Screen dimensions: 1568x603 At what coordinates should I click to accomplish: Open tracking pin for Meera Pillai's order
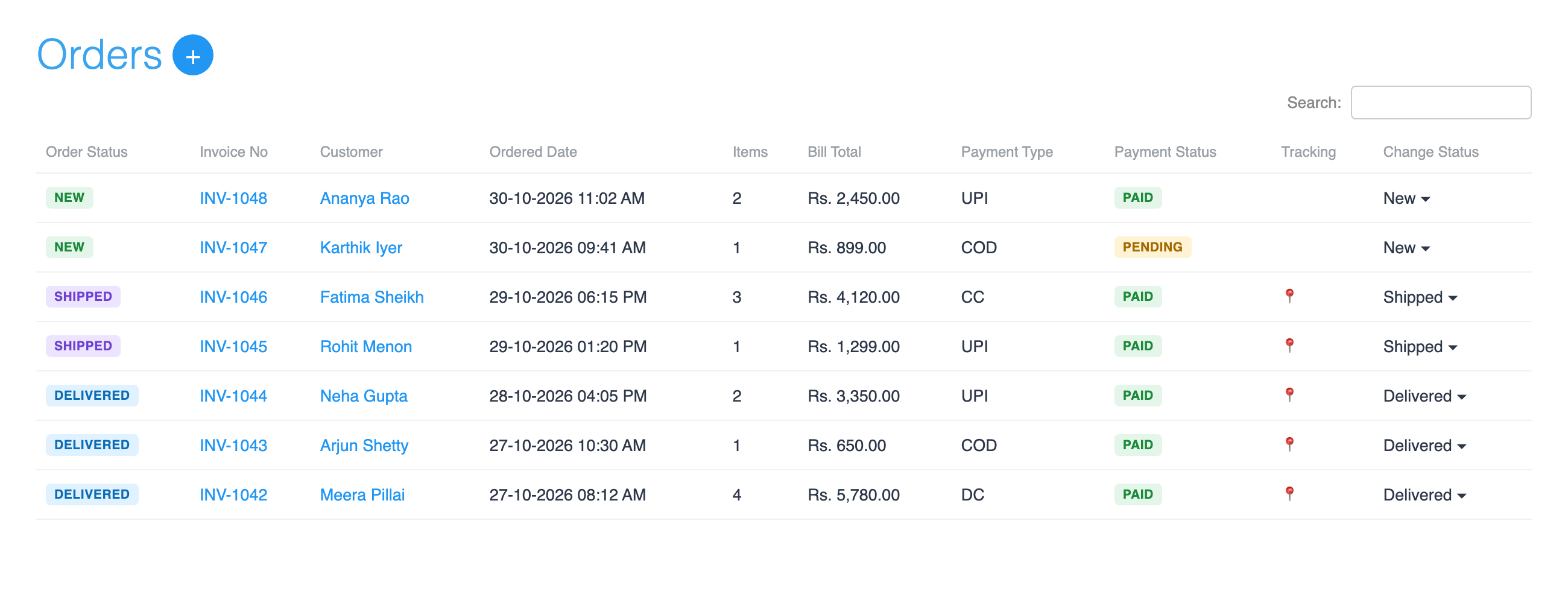pyautogui.click(x=1289, y=494)
